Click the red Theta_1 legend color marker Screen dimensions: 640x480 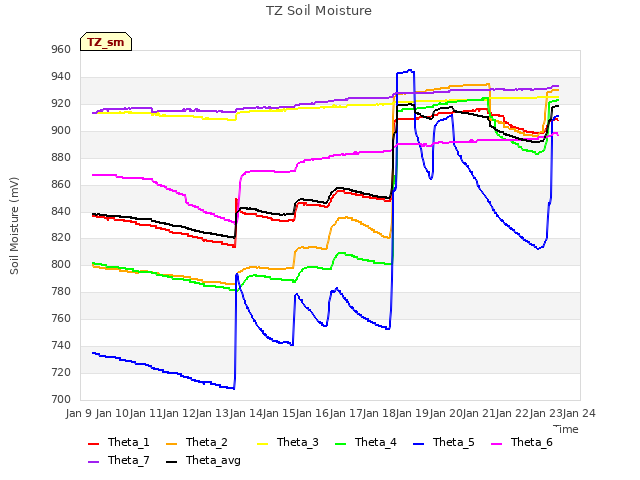pos(93,444)
